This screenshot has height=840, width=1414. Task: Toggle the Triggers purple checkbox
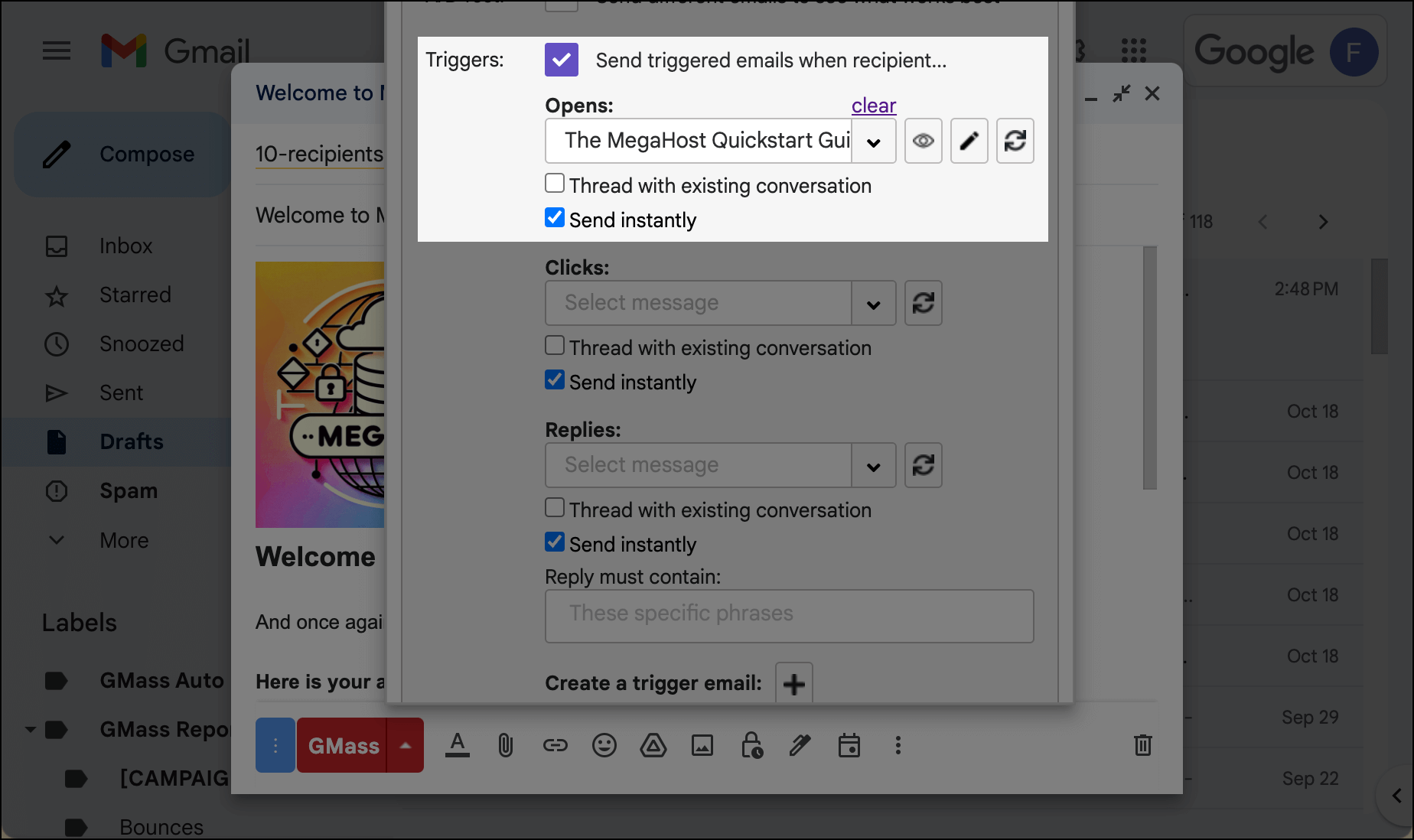point(562,60)
